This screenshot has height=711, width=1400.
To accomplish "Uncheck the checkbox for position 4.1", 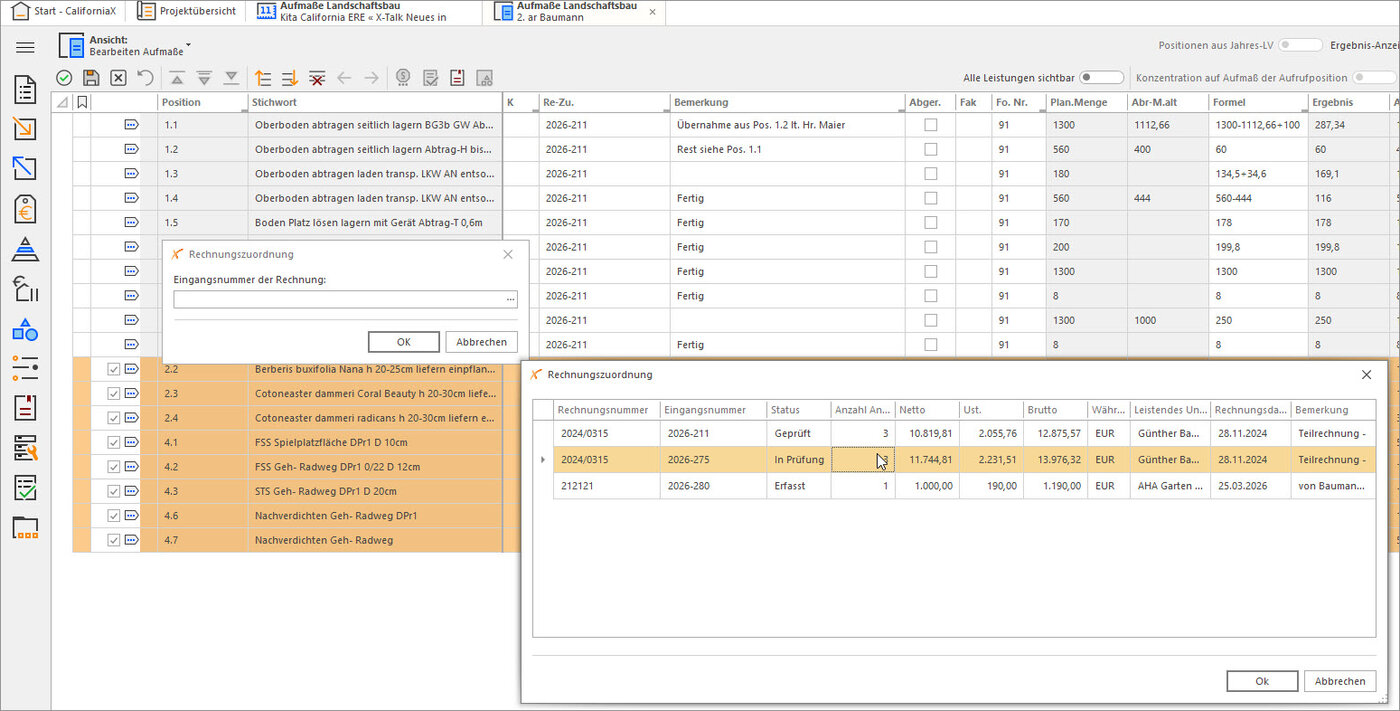I will click(113, 442).
